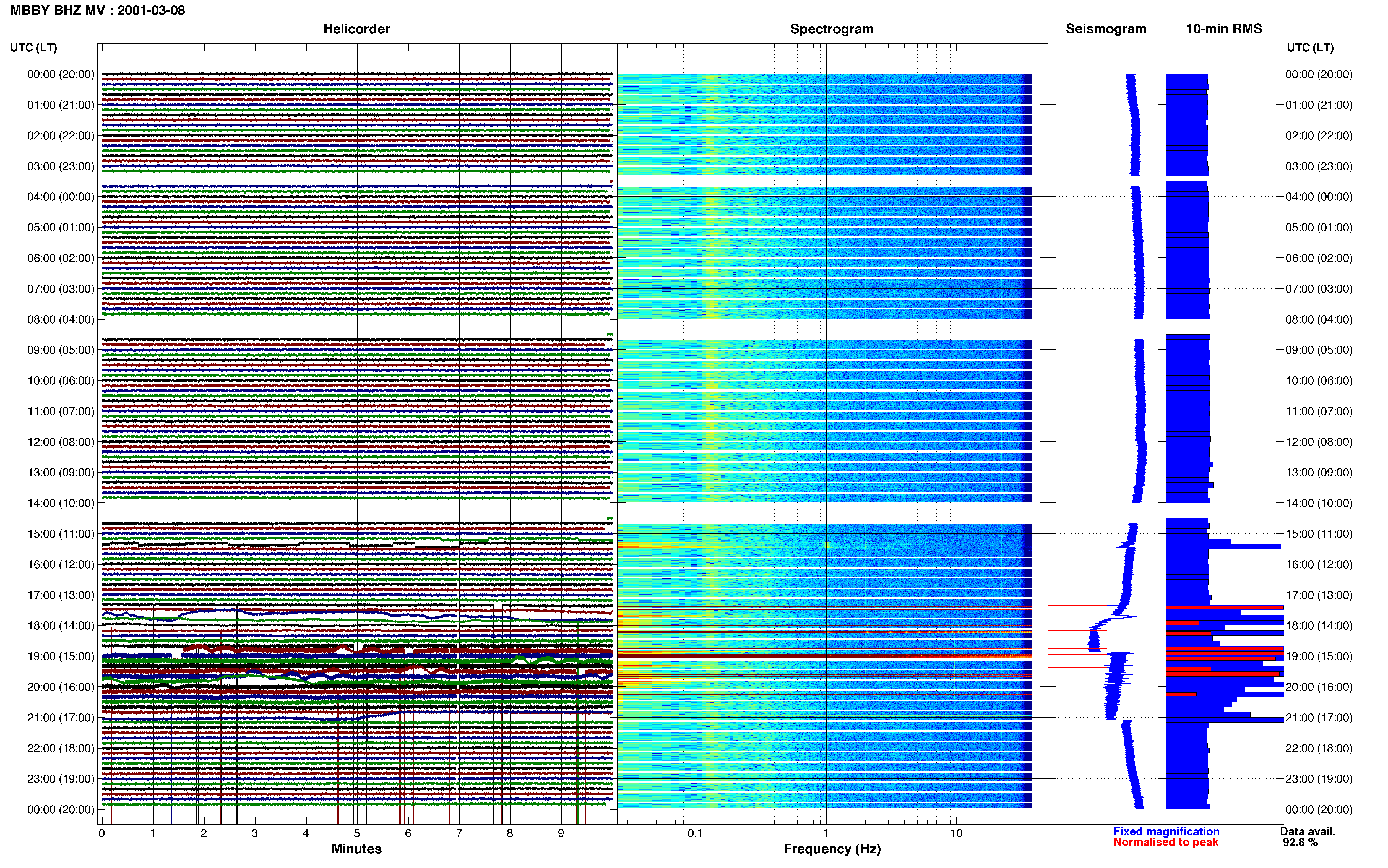1388x868 pixels.
Task: Click tick "8" on the Minutes axis
Action: [510, 833]
